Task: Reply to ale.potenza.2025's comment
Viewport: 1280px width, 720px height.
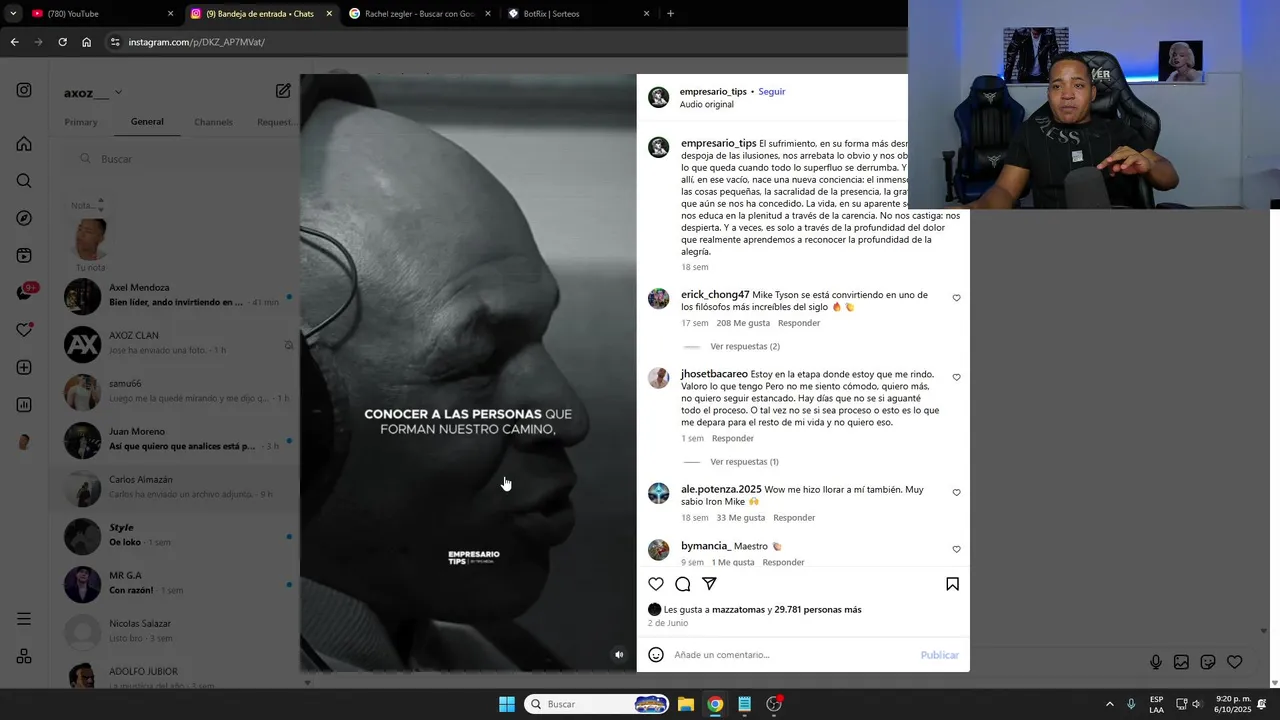Action: coord(794,518)
